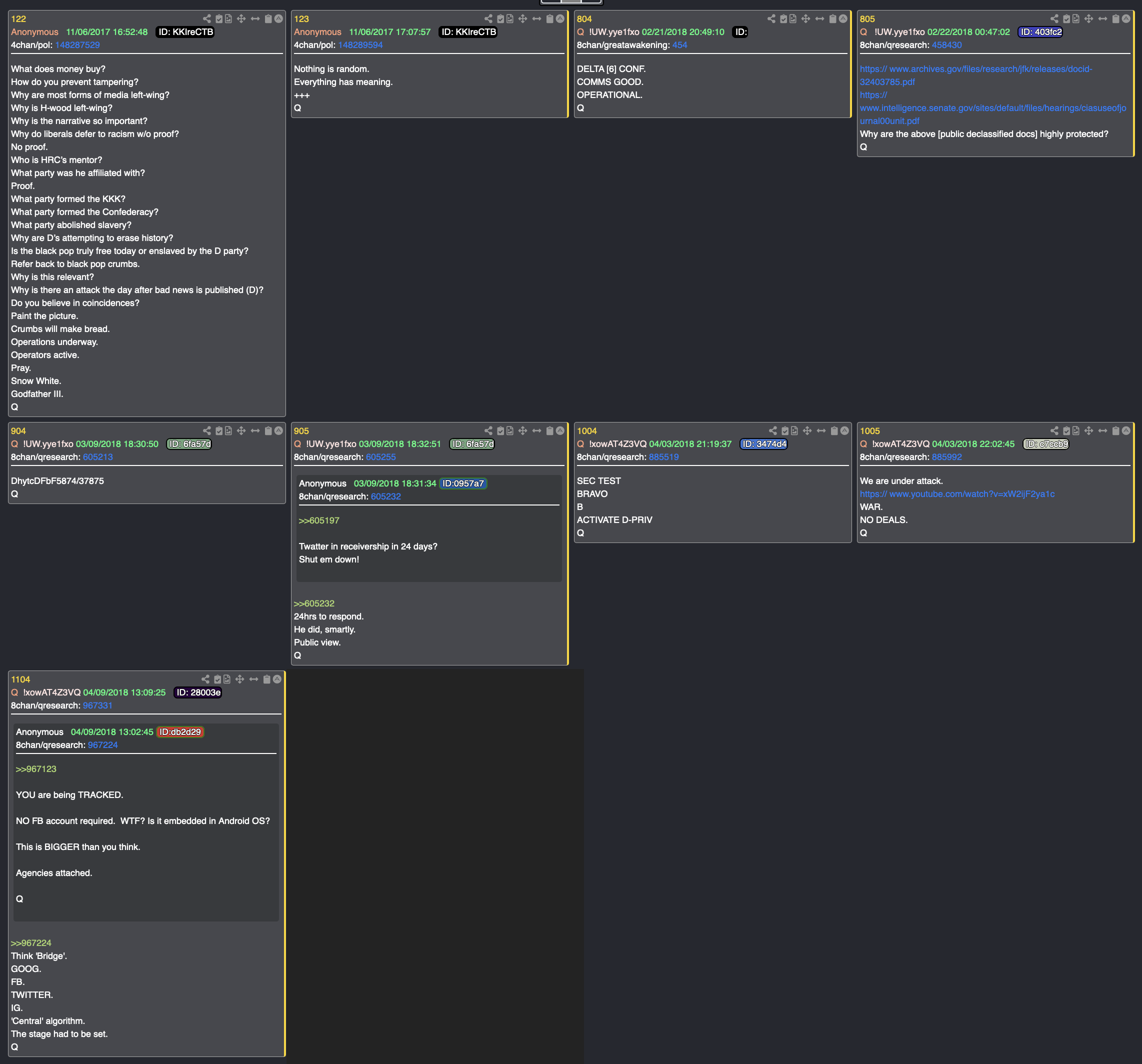Click the share icon on post 122
Viewport: 1142px width, 1064px height.
(x=207, y=19)
